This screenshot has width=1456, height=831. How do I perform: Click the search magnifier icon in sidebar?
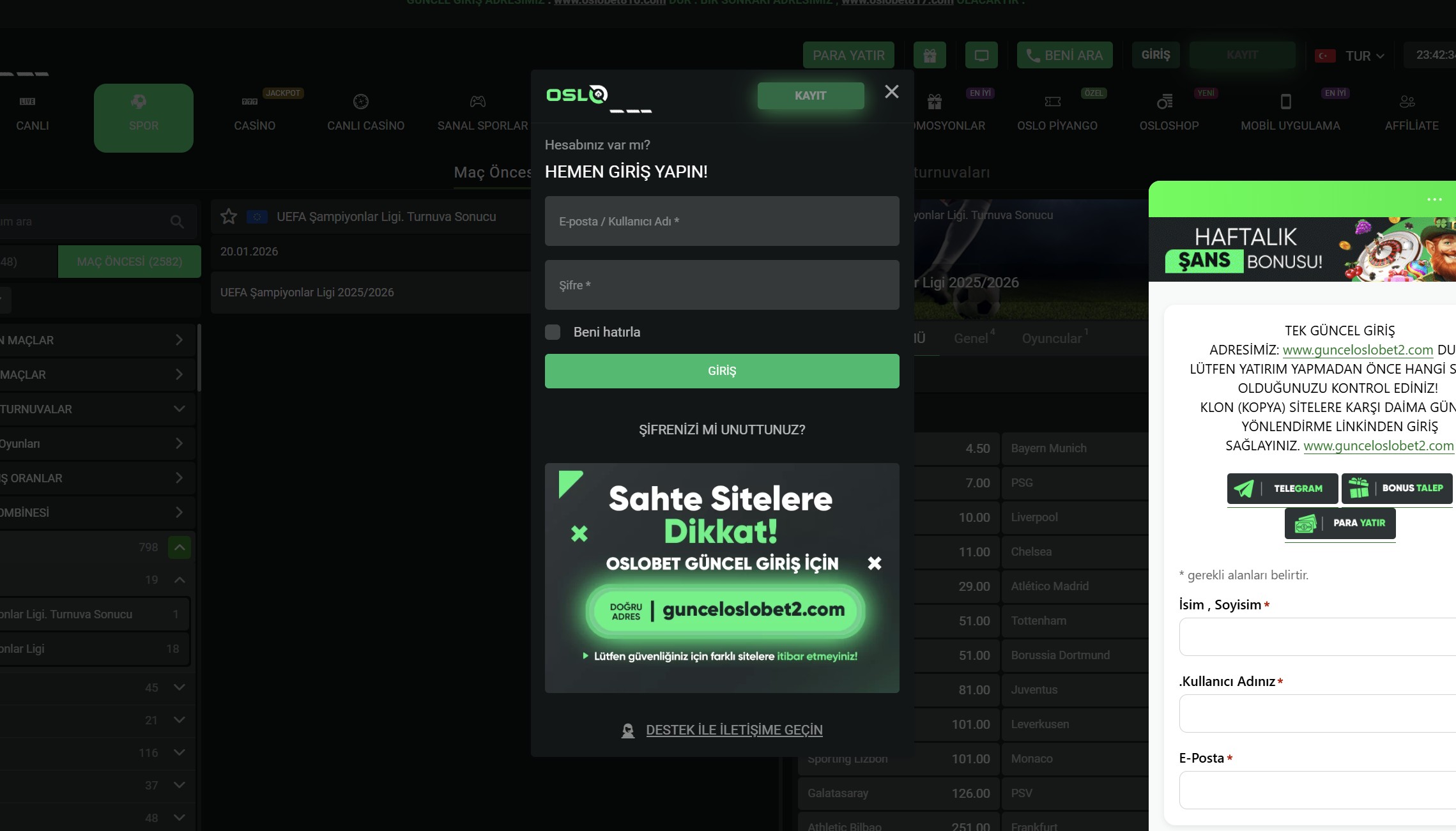tap(177, 222)
